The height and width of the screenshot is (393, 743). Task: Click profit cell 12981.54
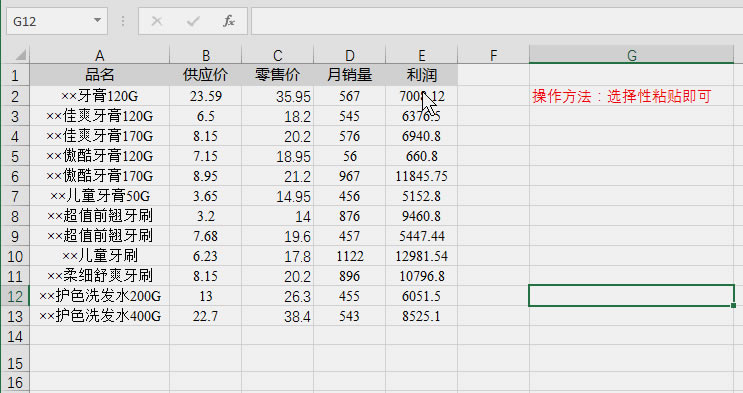[x=422, y=256]
